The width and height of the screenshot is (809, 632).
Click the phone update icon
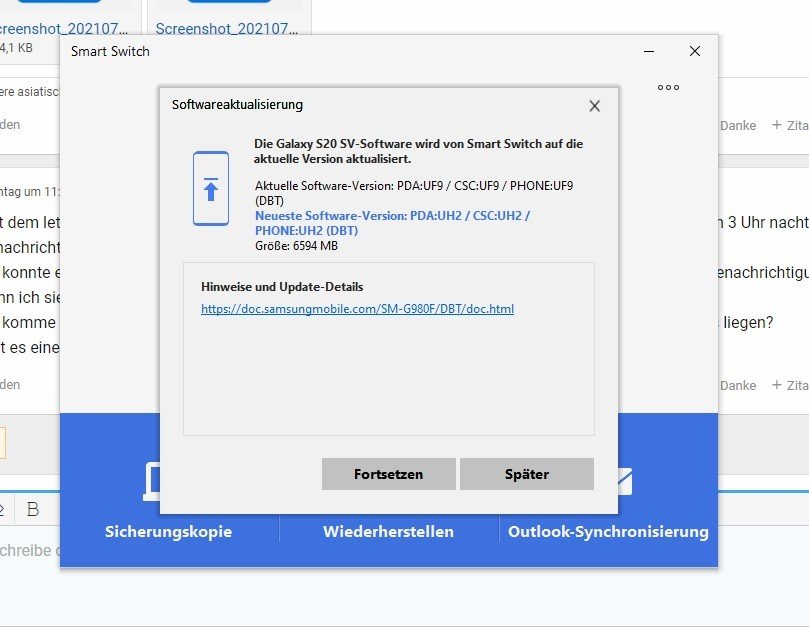point(211,188)
